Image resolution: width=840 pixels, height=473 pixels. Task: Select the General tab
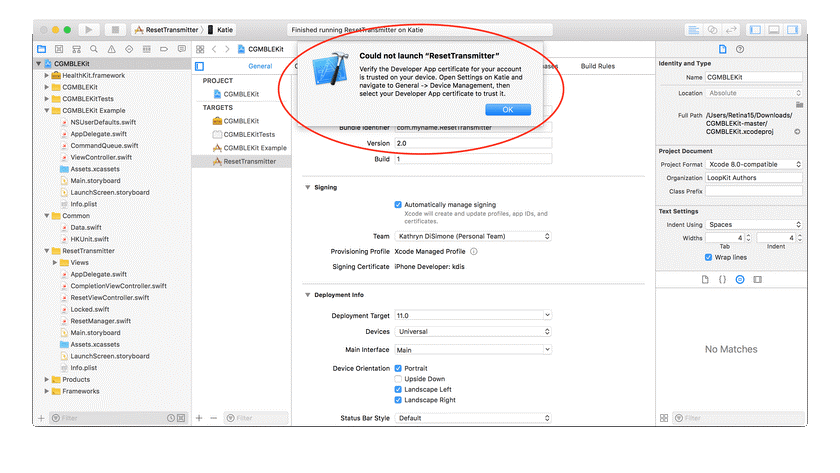260,66
